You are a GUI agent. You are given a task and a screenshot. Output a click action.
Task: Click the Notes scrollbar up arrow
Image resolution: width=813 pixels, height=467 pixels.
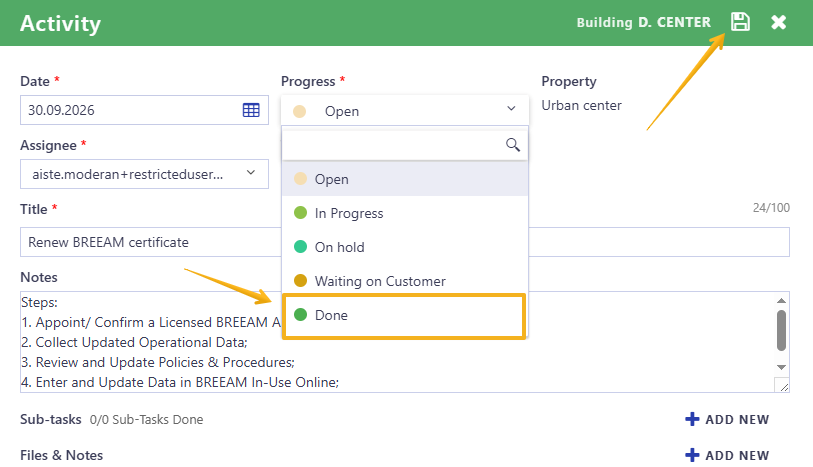pyautogui.click(x=781, y=301)
